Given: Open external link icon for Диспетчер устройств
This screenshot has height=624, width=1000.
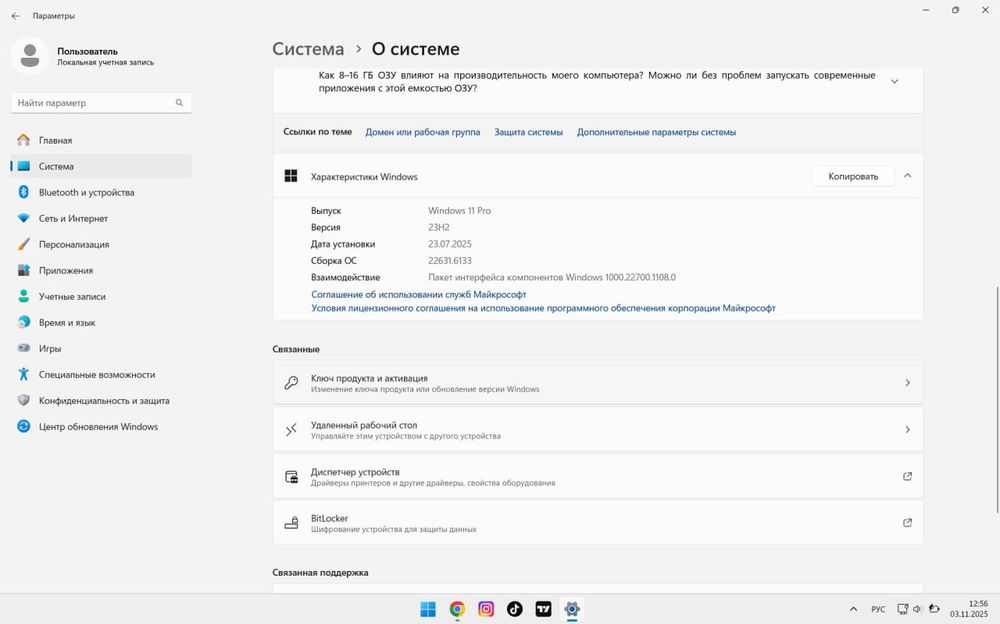Looking at the screenshot, I should [907, 476].
